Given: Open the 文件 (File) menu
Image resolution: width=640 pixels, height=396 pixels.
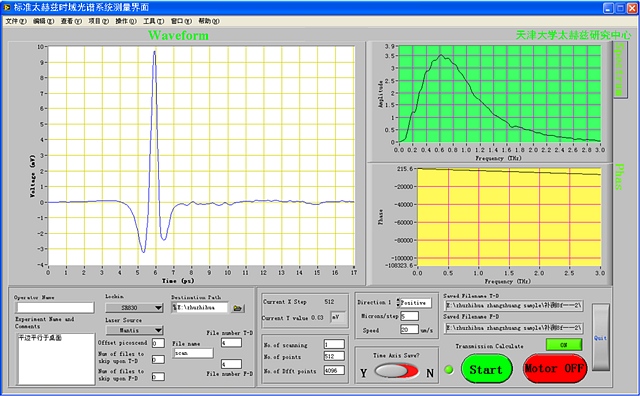Looking at the screenshot, I should click(16, 21).
